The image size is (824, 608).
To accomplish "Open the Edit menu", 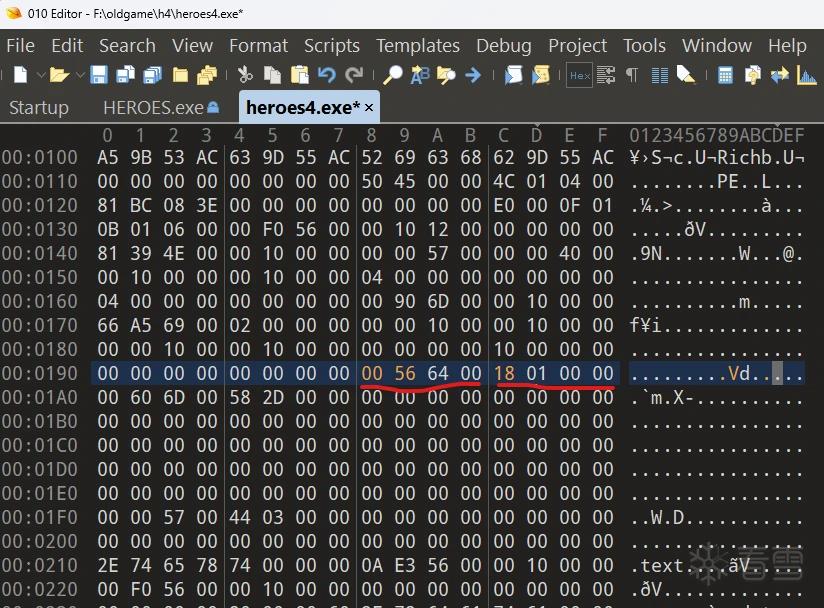I will (67, 46).
